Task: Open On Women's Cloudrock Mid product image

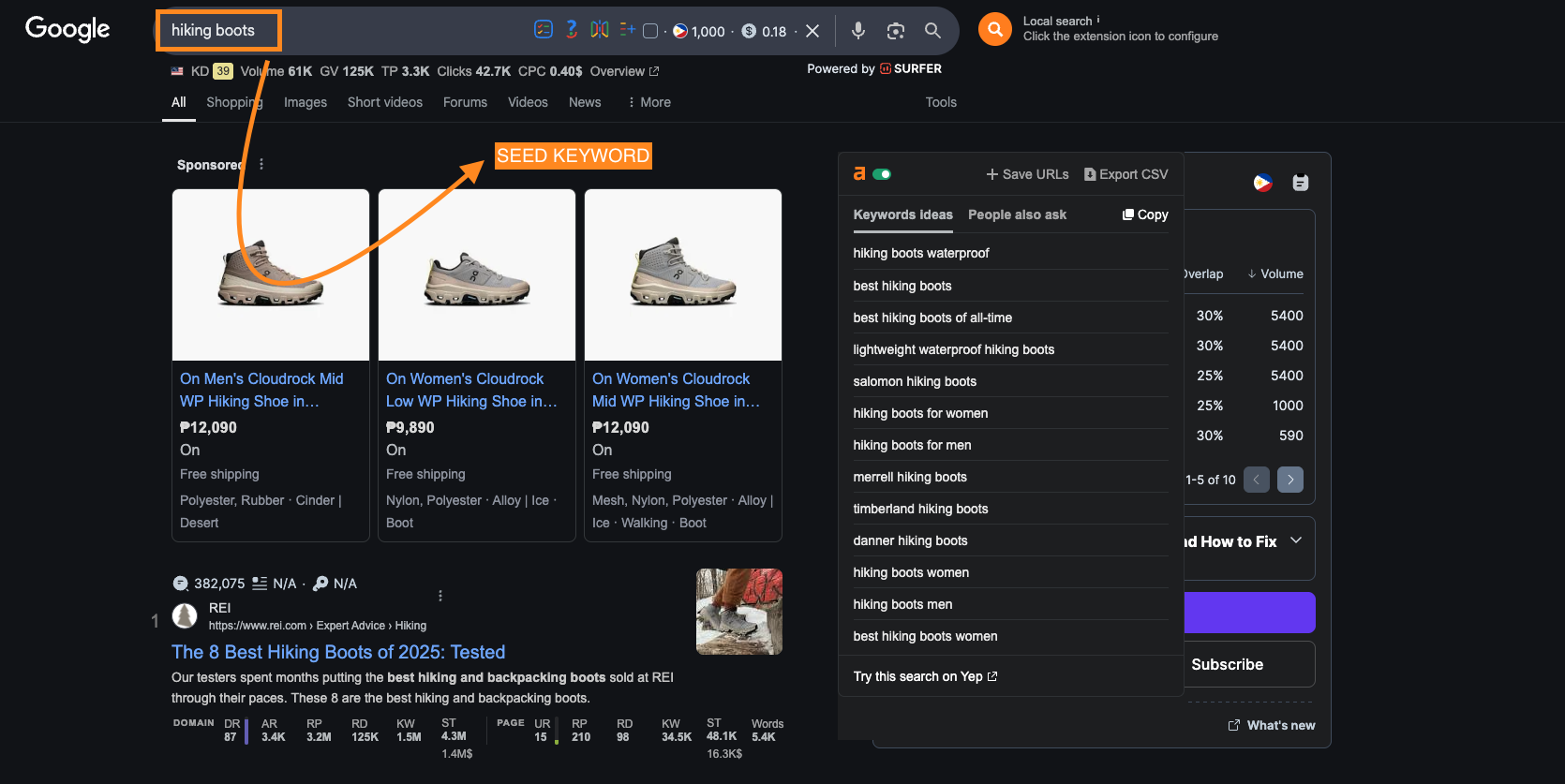Action: [x=683, y=274]
